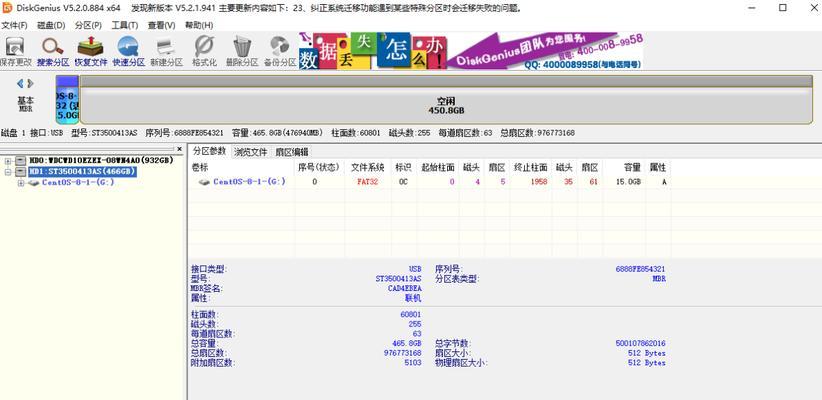Viewport: 822px width, 400px height.
Task: Click the End Cylinder (终止柱面) column header
Action: tap(530, 168)
